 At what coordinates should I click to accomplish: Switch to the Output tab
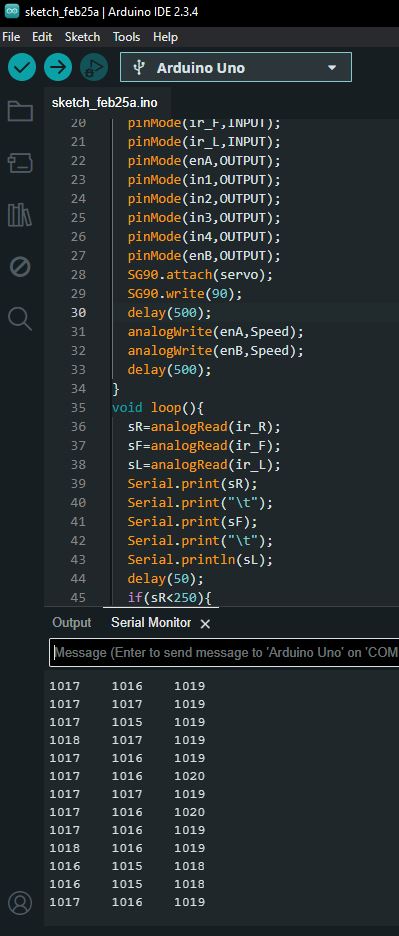point(72,623)
